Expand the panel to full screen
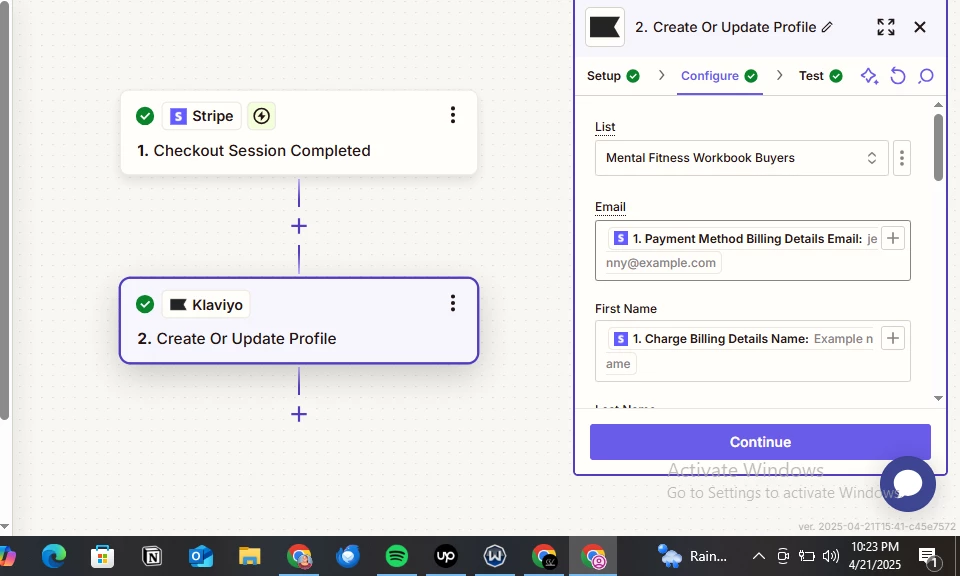The height and width of the screenshot is (576, 960). coord(886,27)
